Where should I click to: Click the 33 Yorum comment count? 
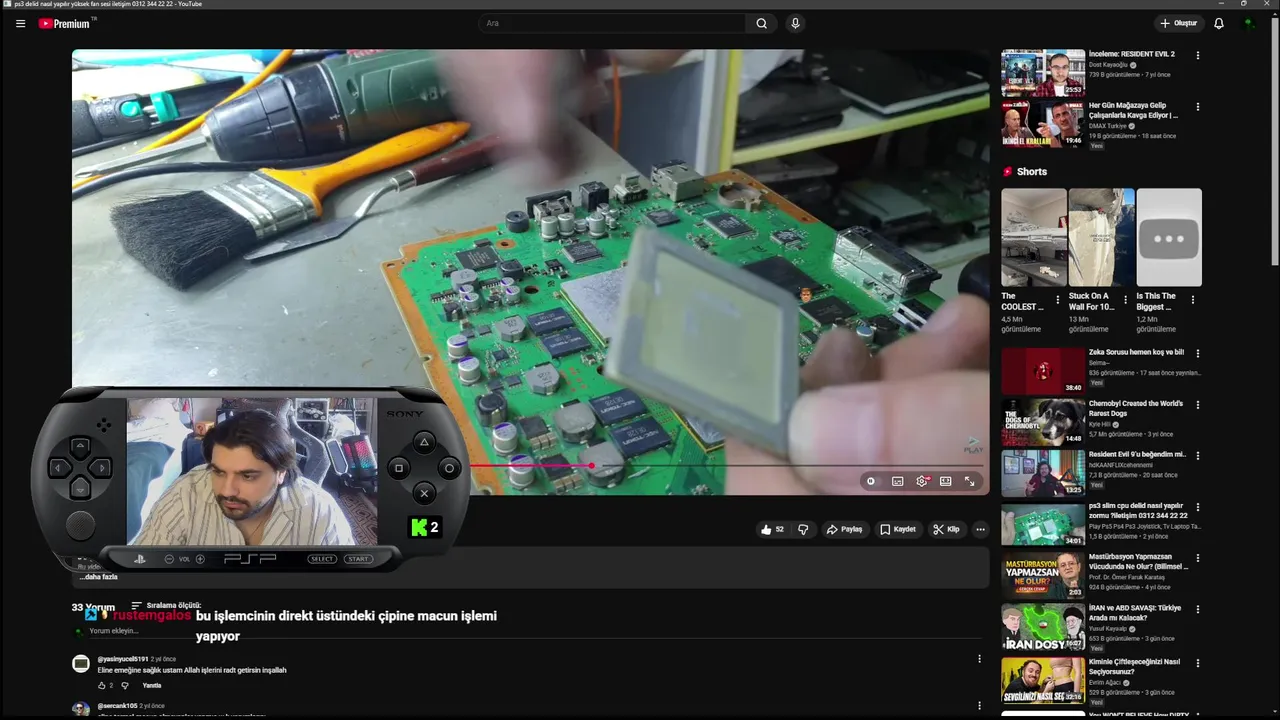point(93,607)
